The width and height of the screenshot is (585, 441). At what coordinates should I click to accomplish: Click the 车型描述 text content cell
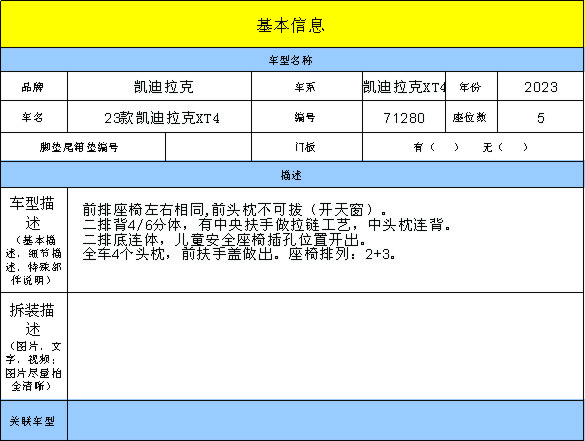[325, 240]
